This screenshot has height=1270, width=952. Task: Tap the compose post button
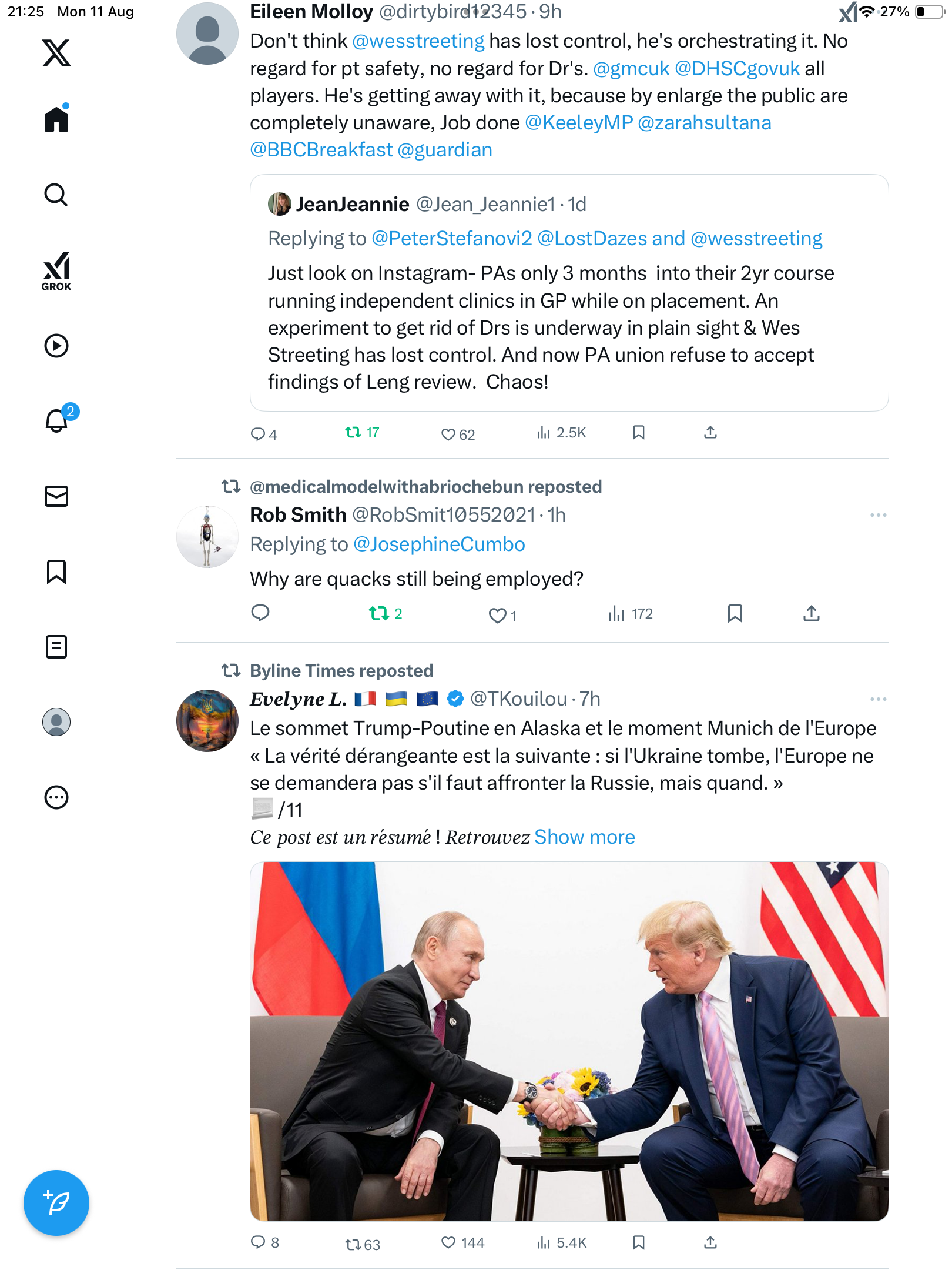coord(56,1203)
